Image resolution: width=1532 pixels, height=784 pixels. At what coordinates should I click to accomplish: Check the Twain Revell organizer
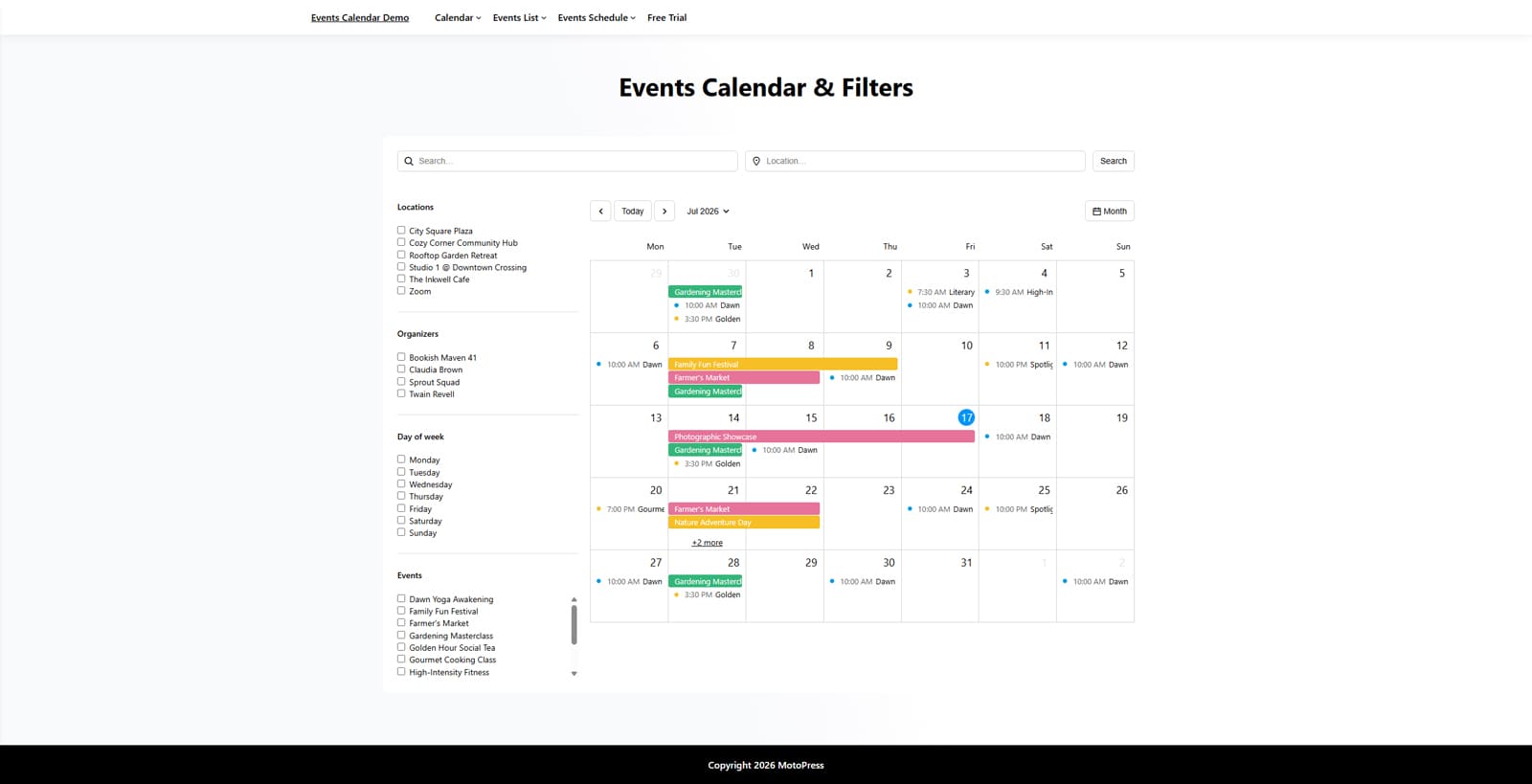click(401, 393)
